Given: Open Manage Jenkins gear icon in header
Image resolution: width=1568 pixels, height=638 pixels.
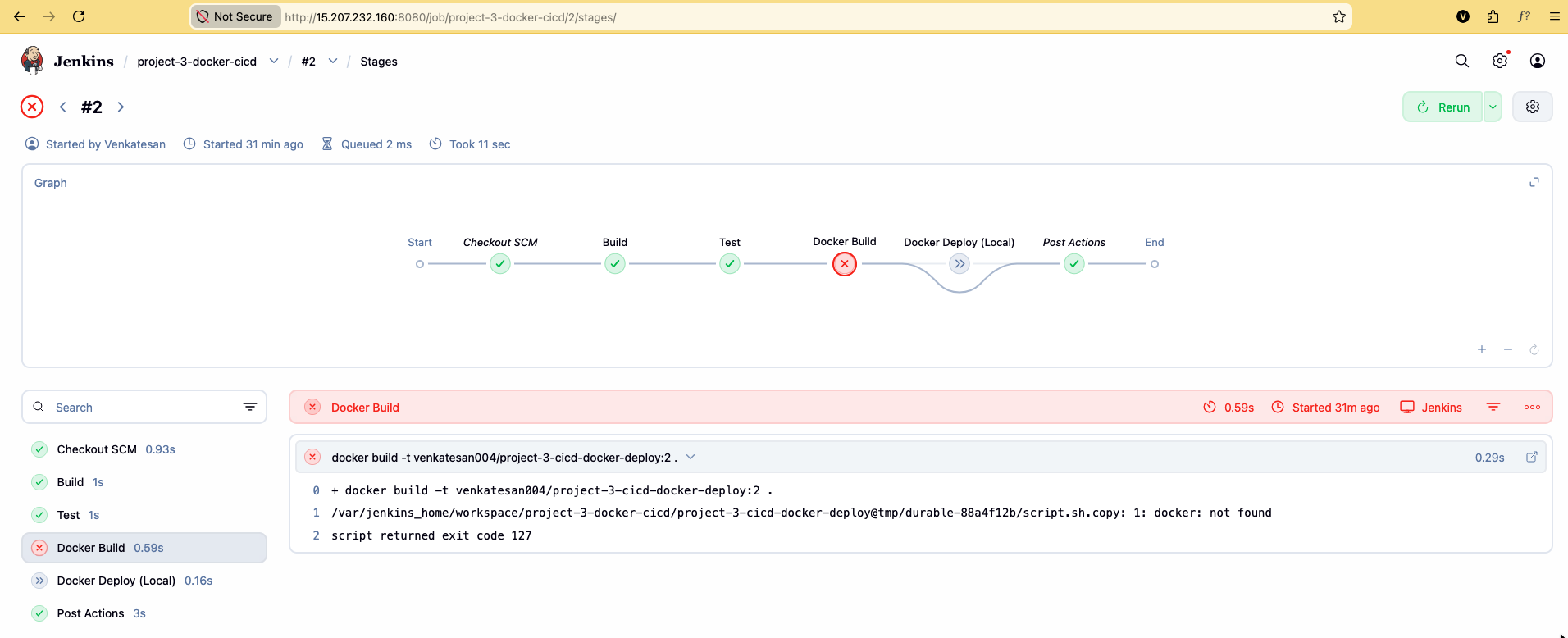Looking at the screenshot, I should (1500, 61).
